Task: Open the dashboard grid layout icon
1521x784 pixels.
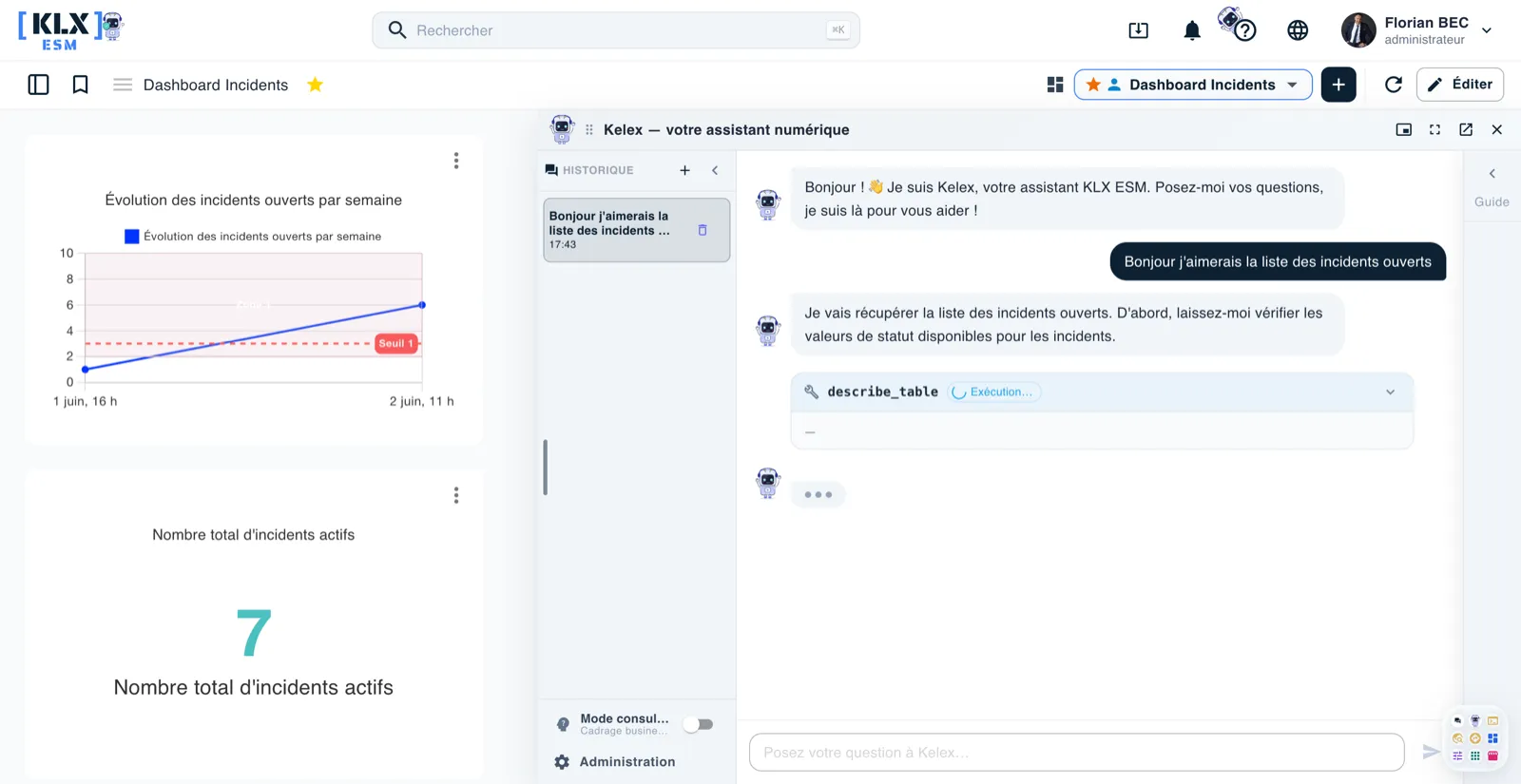Action: (x=1055, y=85)
